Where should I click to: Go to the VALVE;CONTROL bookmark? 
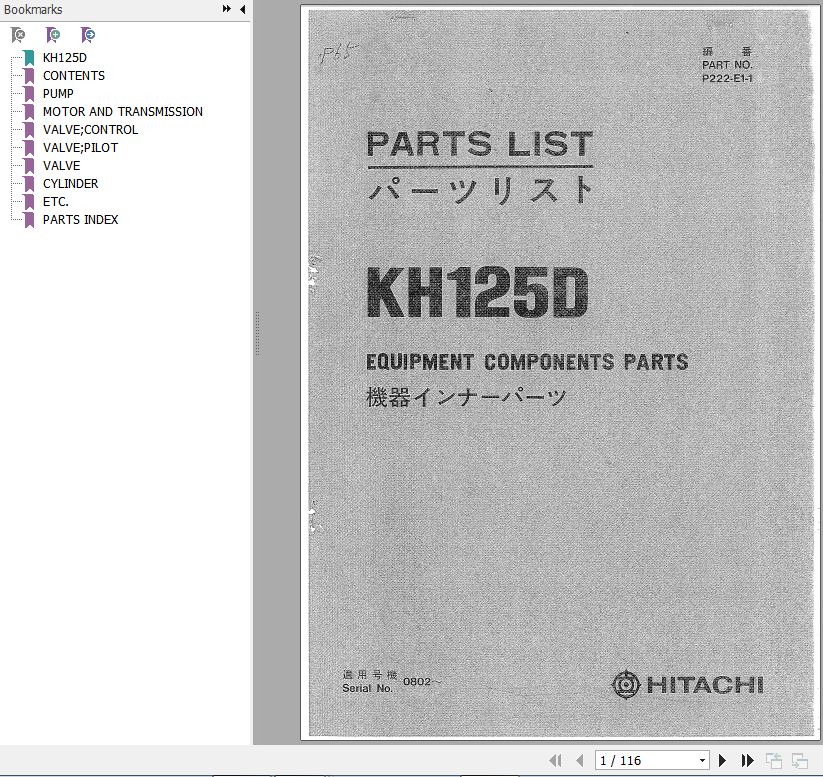coord(90,130)
